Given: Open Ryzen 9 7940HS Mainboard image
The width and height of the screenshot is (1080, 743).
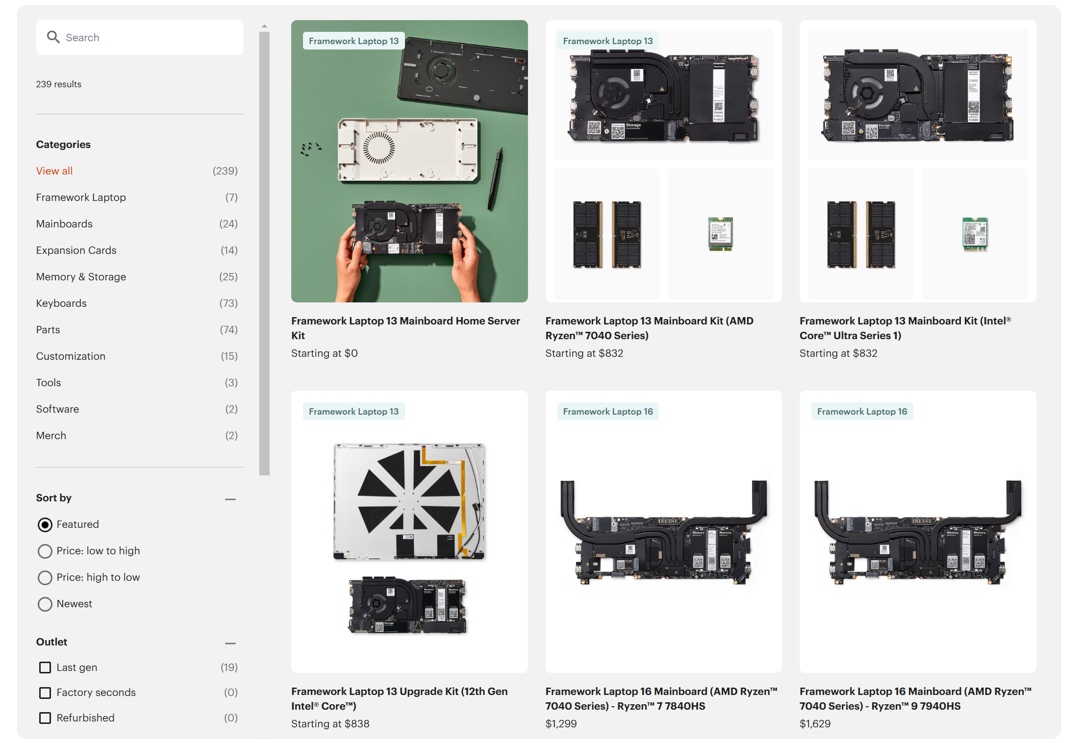Looking at the screenshot, I should [x=917, y=532].
